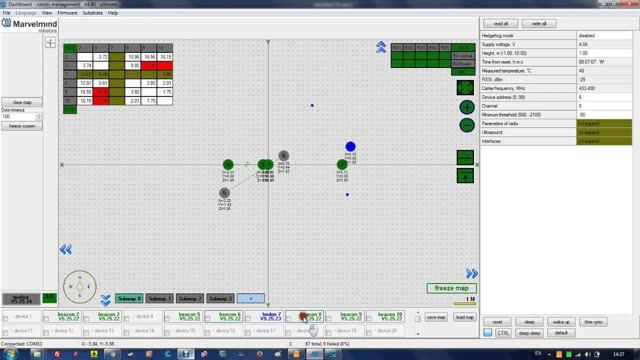Toggle the device 1 checkbox
Image resolution: width=640 pixels, height=360 pixels.
[x=5, y=318]
